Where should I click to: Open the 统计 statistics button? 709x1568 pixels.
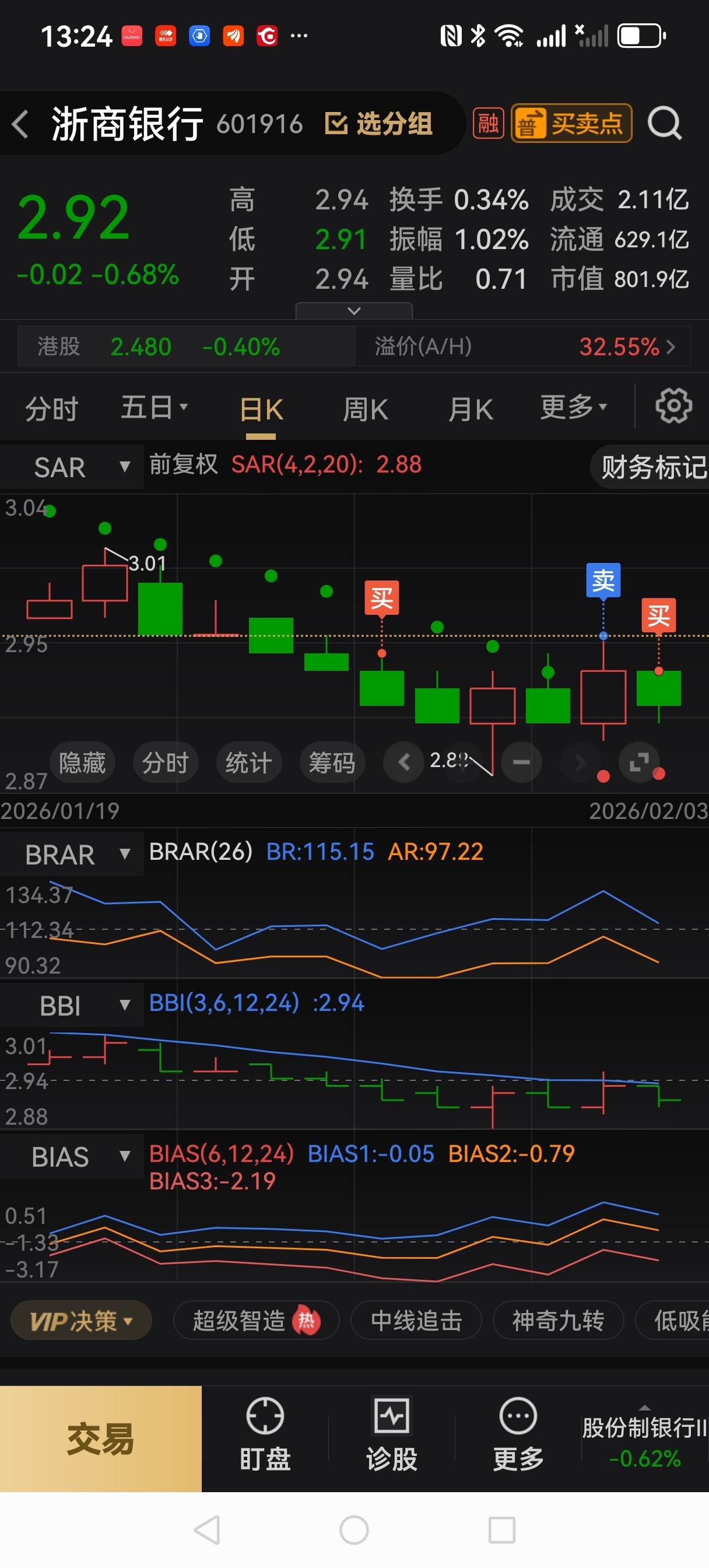(x=249, y=762)
